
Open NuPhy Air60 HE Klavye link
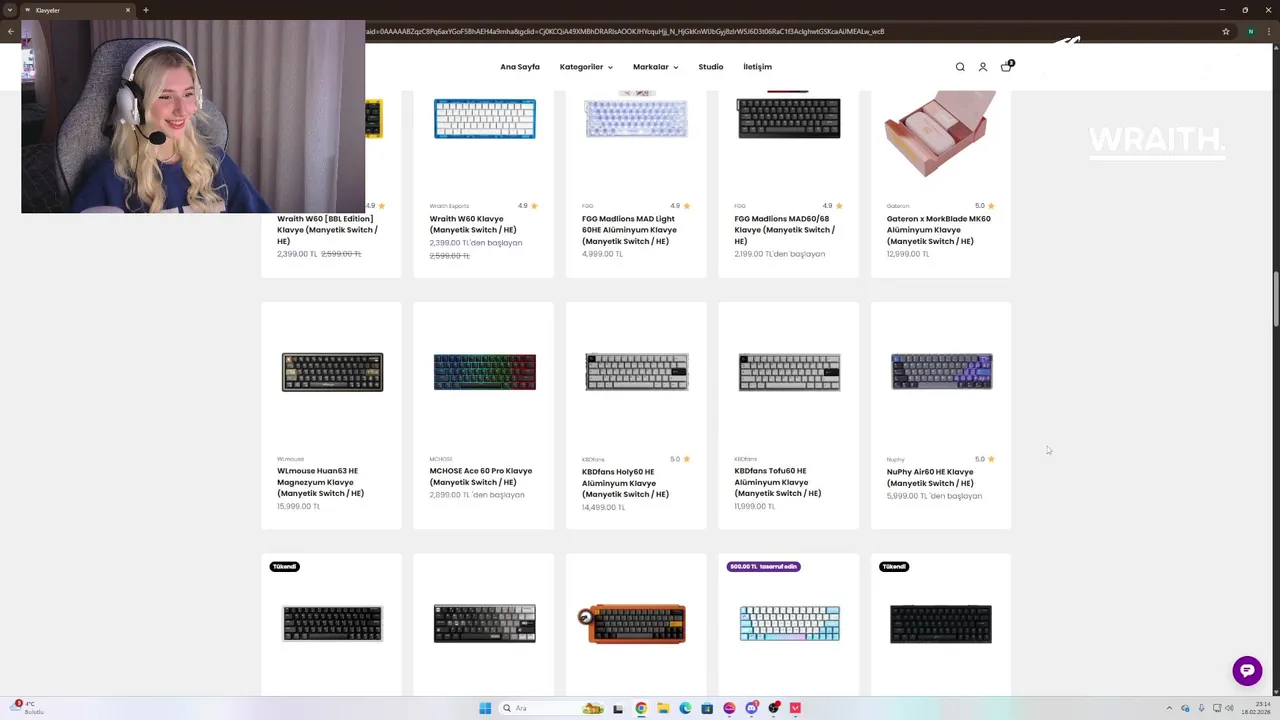(x=930, y=477)
